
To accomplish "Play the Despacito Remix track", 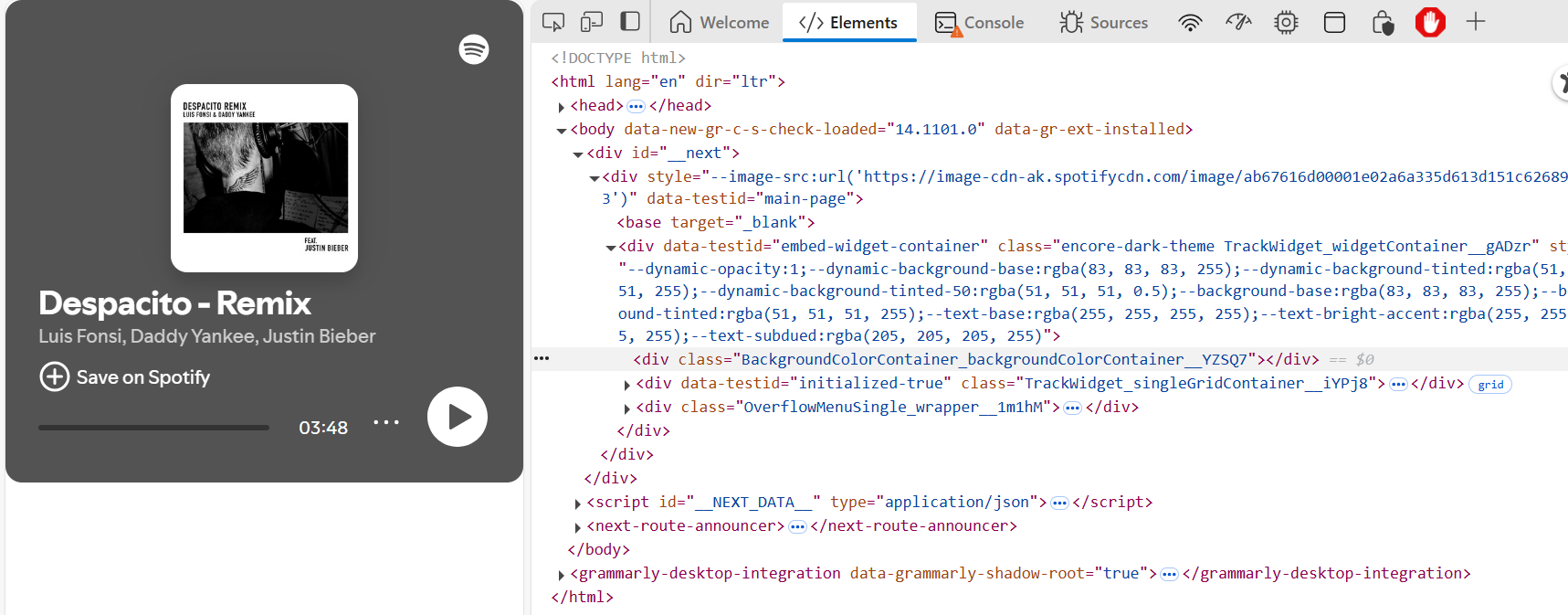I will point(458,417).
